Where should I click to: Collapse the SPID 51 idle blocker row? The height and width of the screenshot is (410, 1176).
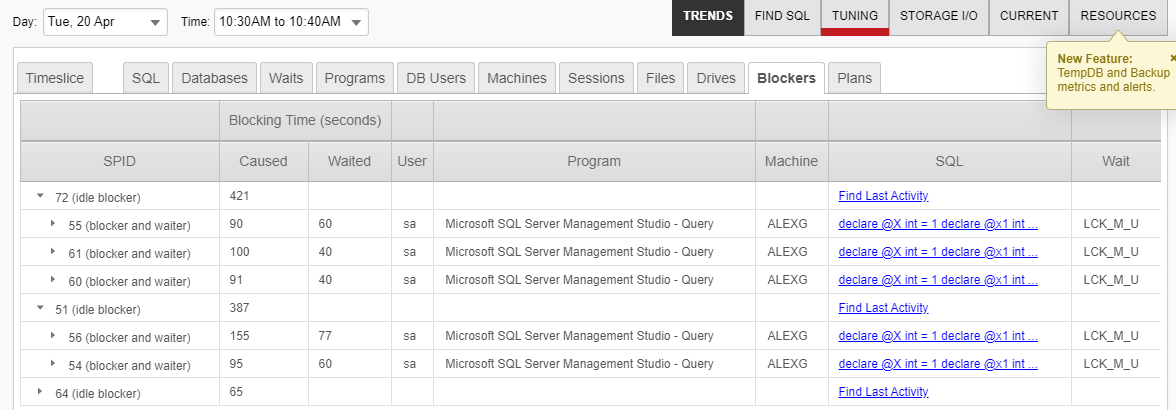[x=40, y=309]
